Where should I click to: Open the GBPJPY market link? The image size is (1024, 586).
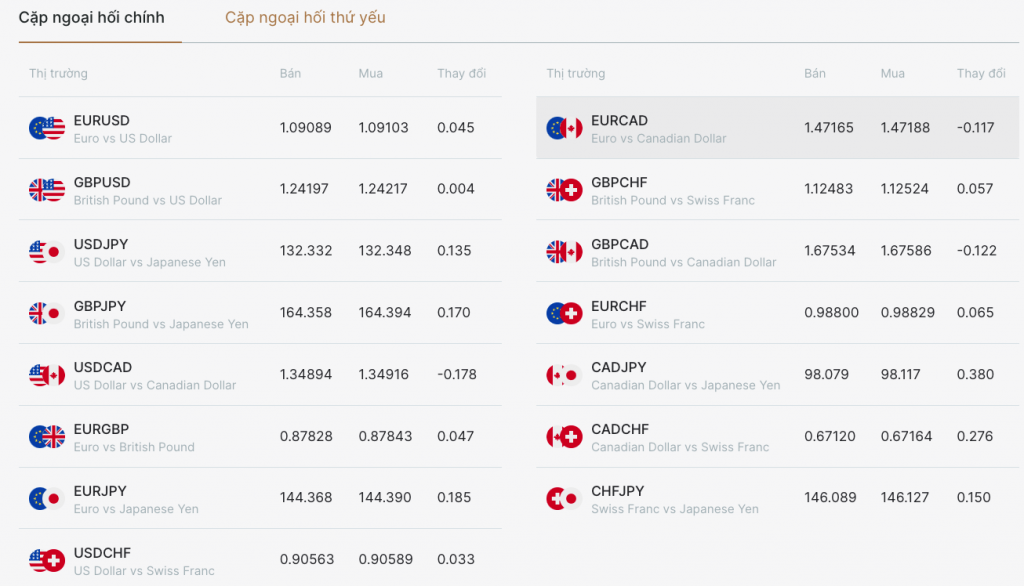pos(100,306)
